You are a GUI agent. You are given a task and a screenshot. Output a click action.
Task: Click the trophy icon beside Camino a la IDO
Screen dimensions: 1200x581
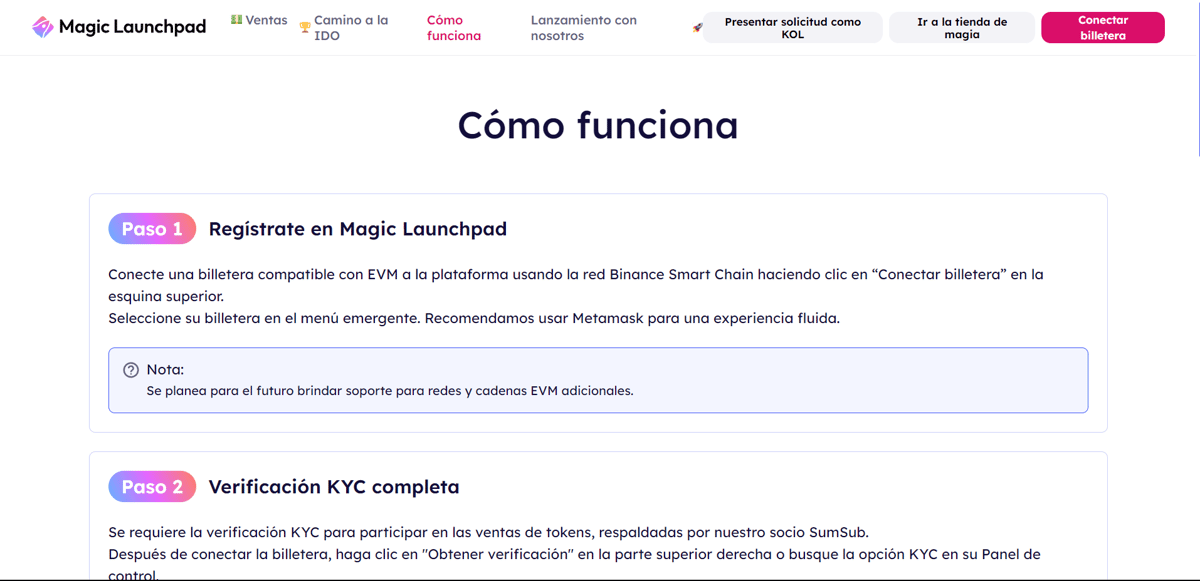[x=305, y=28]
